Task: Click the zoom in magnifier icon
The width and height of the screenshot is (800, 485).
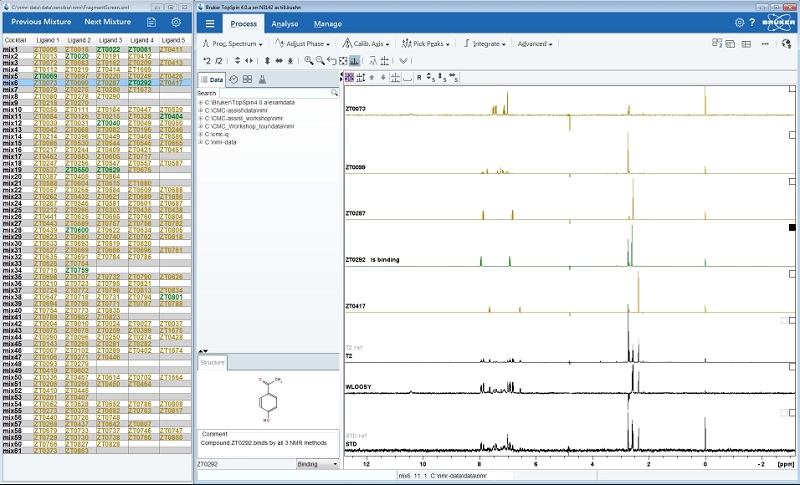Action: pyautogui.click(x=308, y=61)
